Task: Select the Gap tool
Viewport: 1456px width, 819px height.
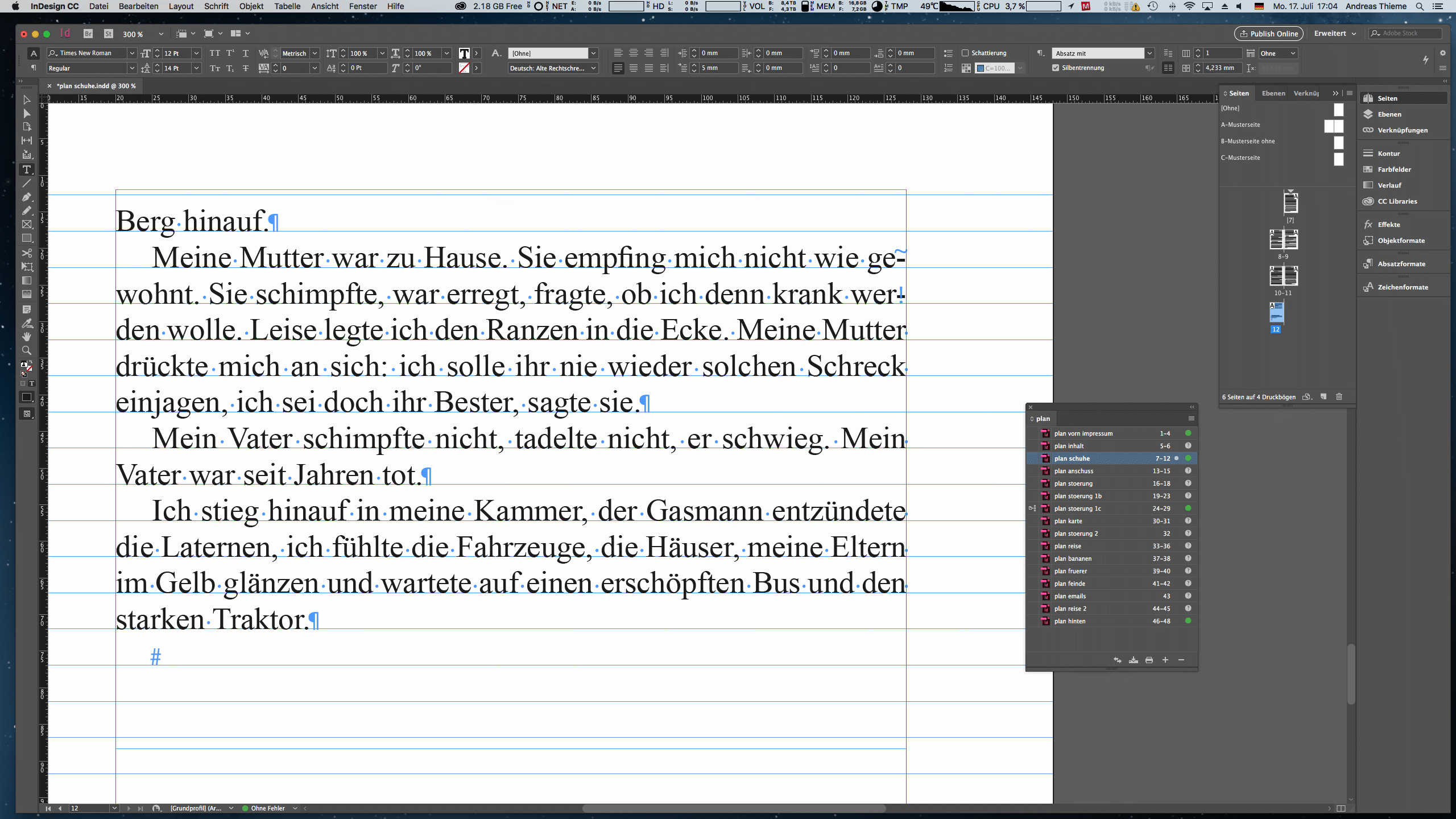Action: [26, 140]
